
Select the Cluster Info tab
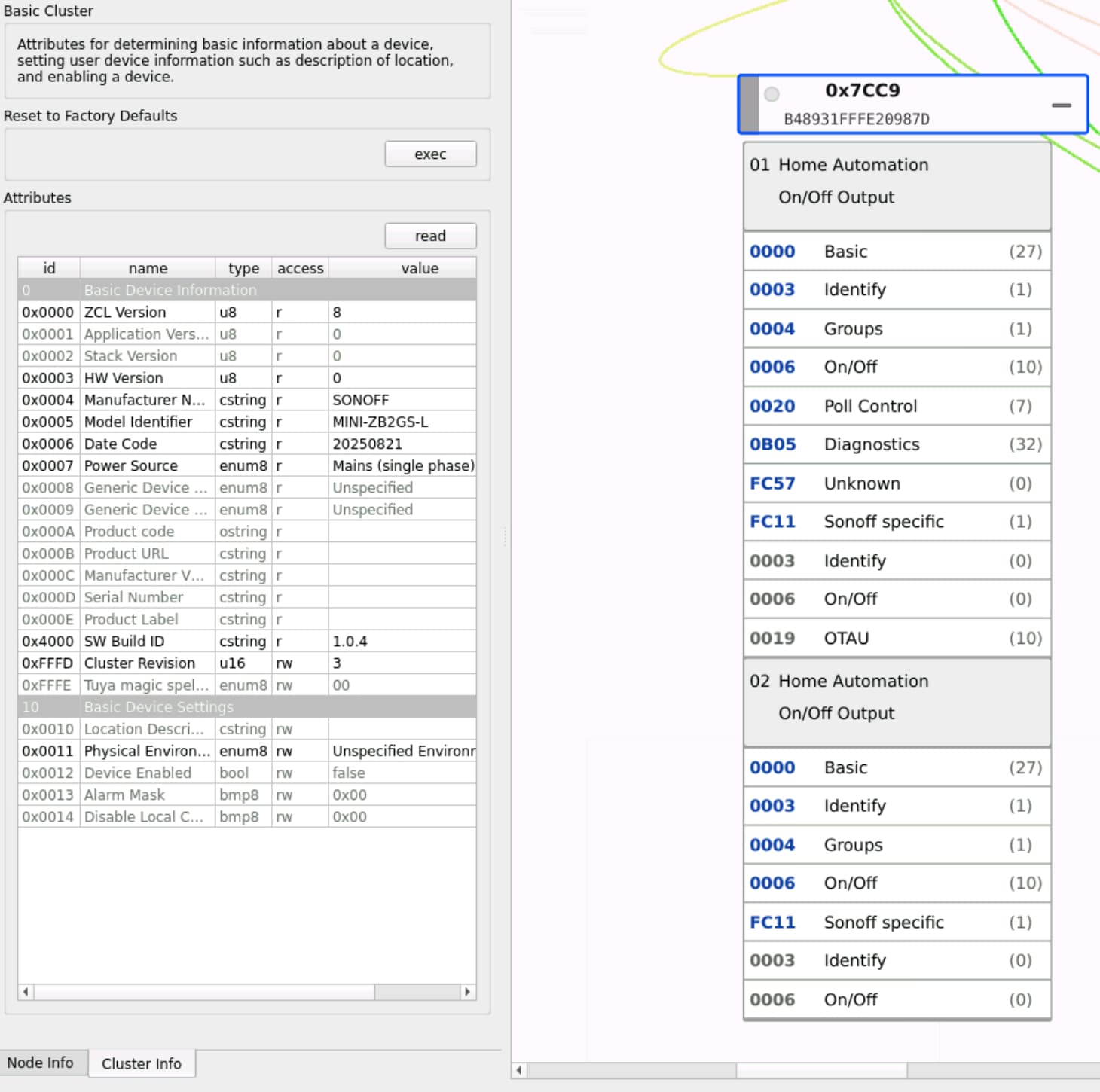click(142, 1063)
